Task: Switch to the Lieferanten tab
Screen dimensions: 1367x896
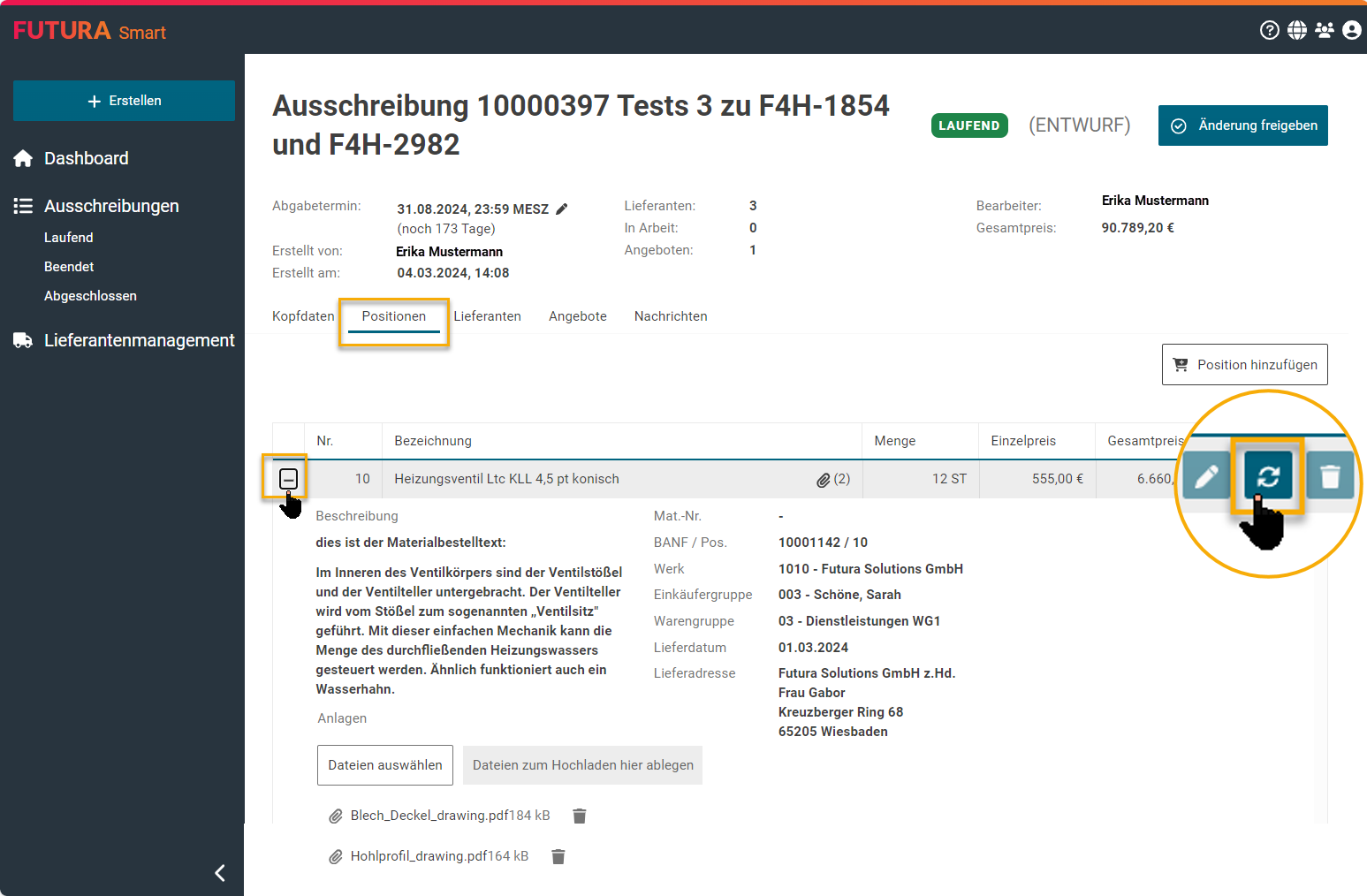Action: (487, 316)
